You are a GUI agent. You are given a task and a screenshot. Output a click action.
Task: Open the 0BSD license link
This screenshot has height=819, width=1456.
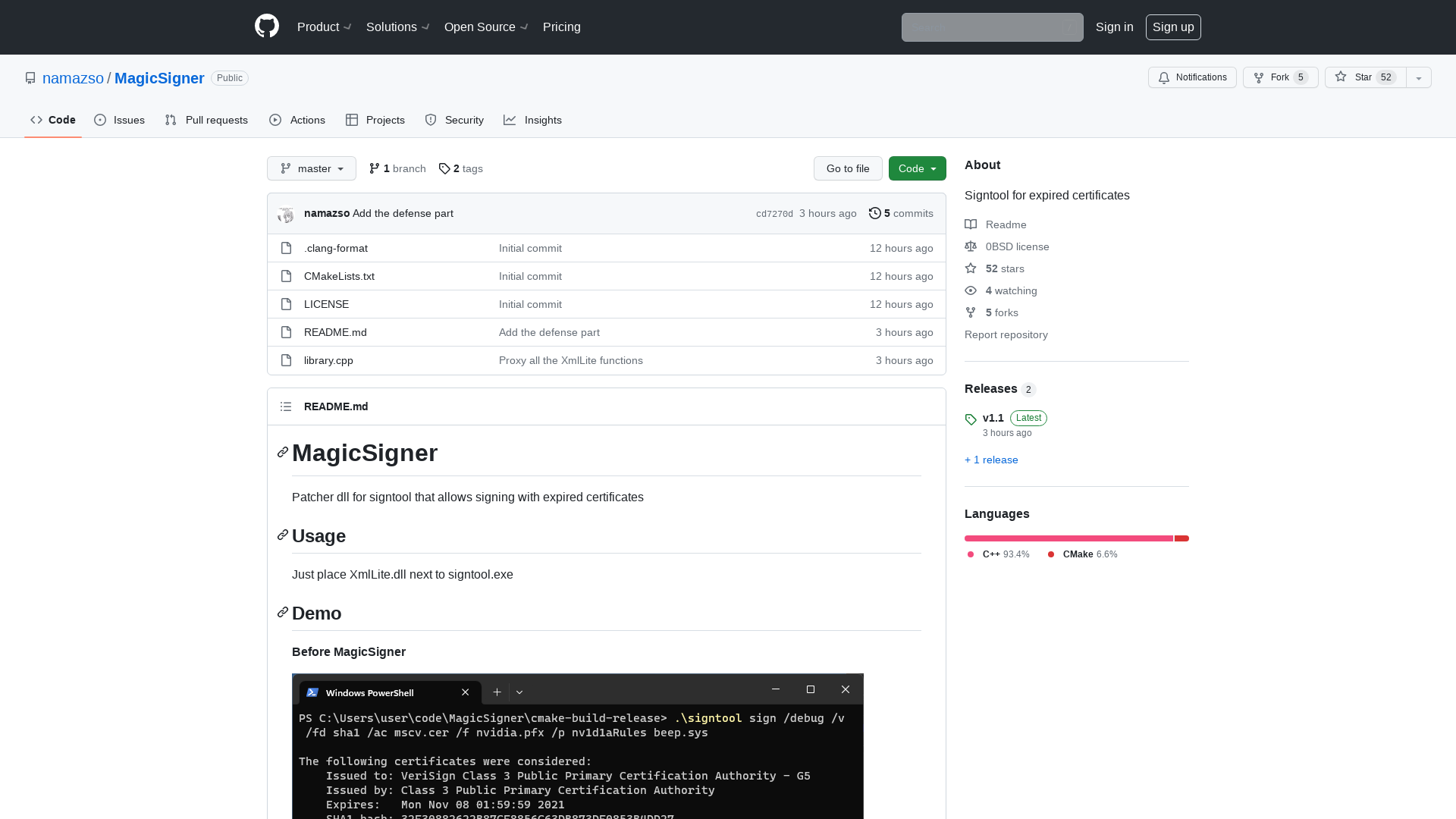(1007, 246)
